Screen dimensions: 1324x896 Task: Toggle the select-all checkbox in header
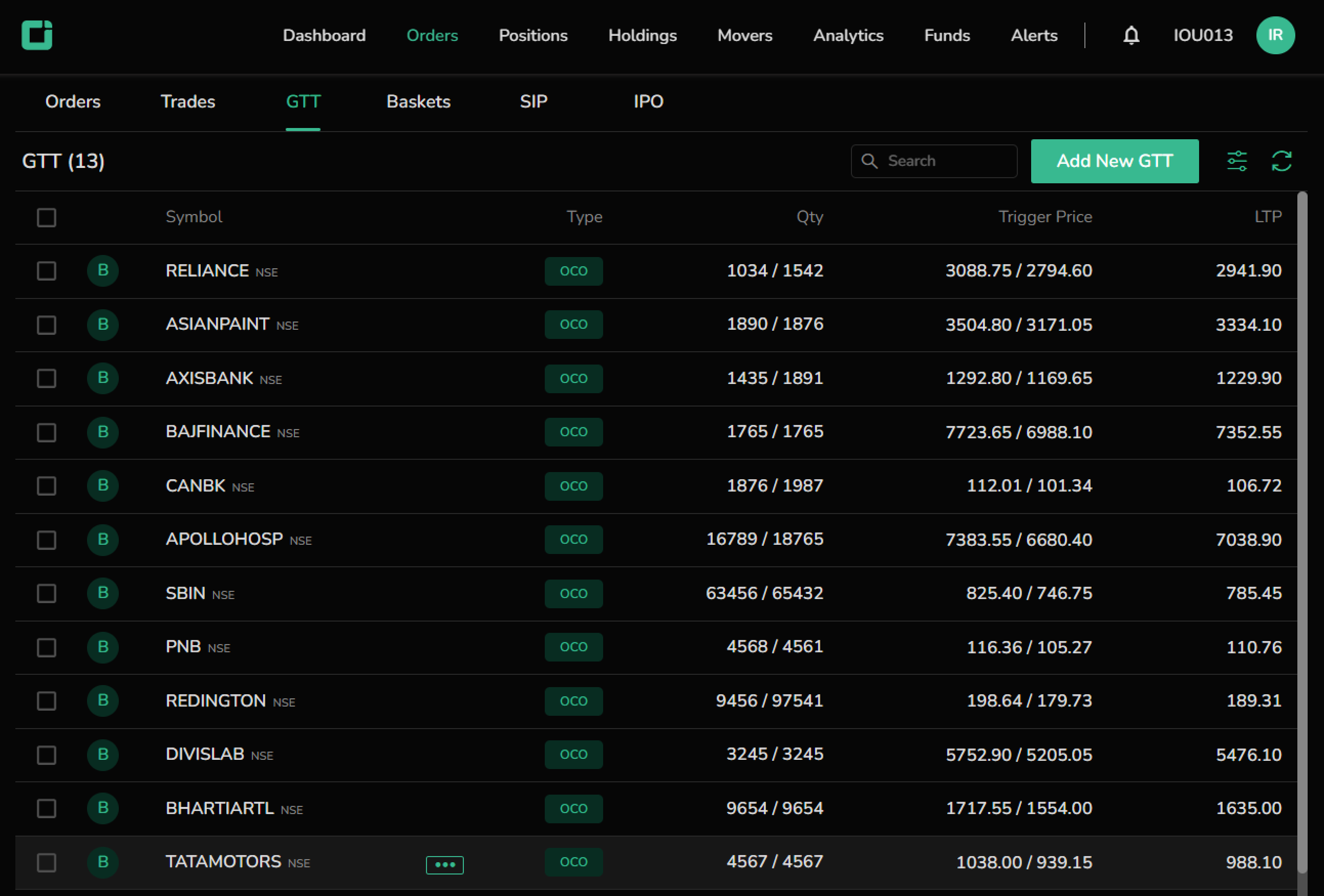pos(46,218)
